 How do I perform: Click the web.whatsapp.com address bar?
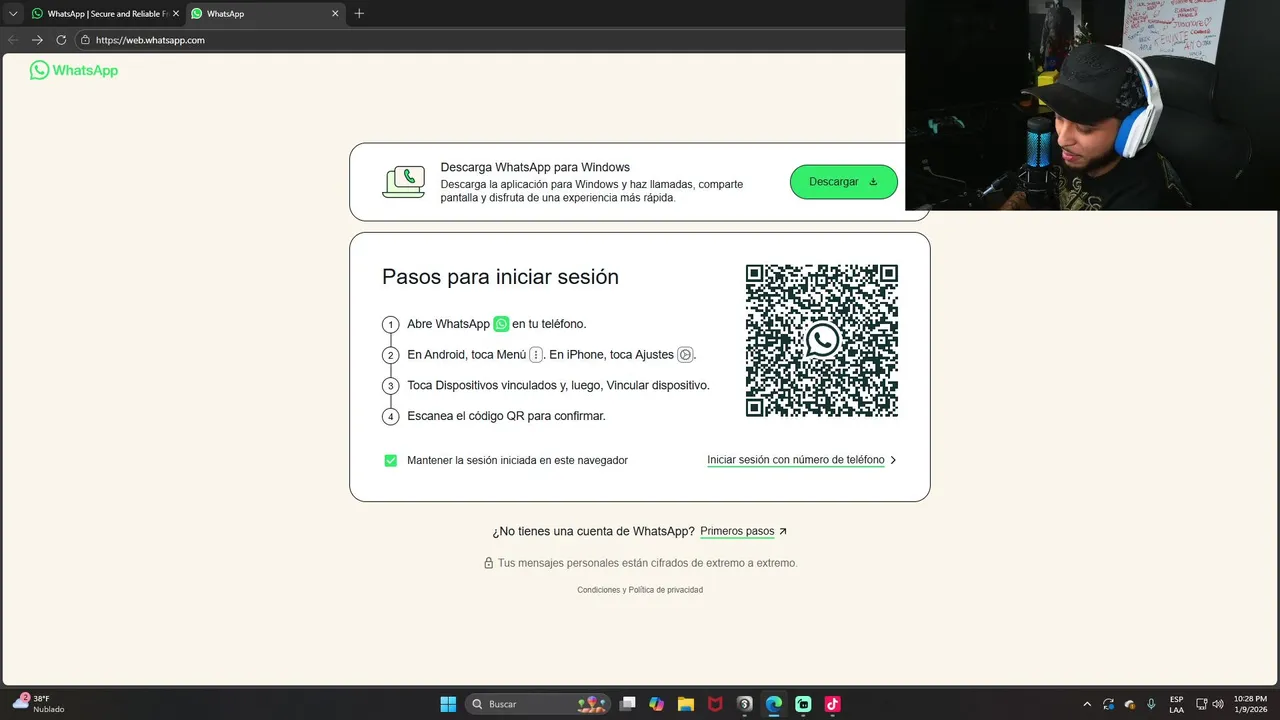[490, 40]
